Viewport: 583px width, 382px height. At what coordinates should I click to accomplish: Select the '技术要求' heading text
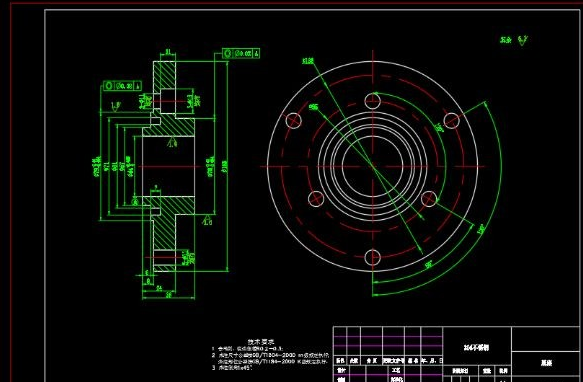tap(261, 341)
